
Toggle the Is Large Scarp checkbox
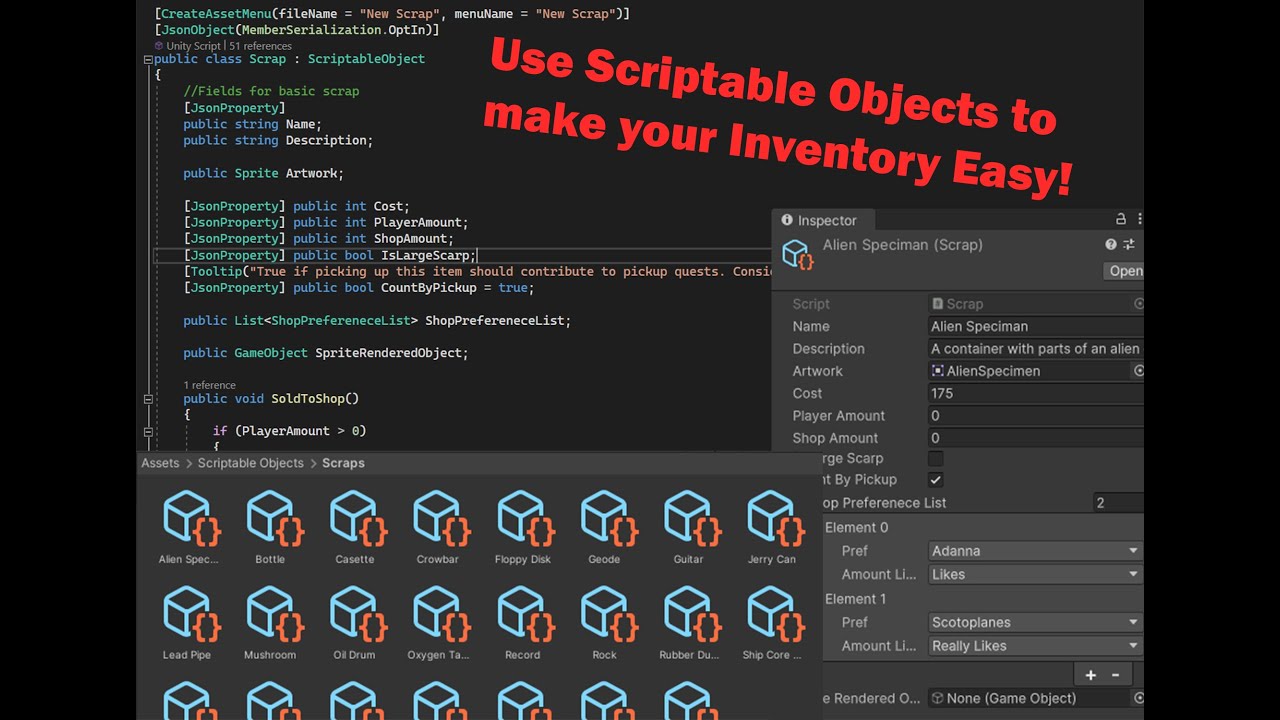[x=936, y=458]
